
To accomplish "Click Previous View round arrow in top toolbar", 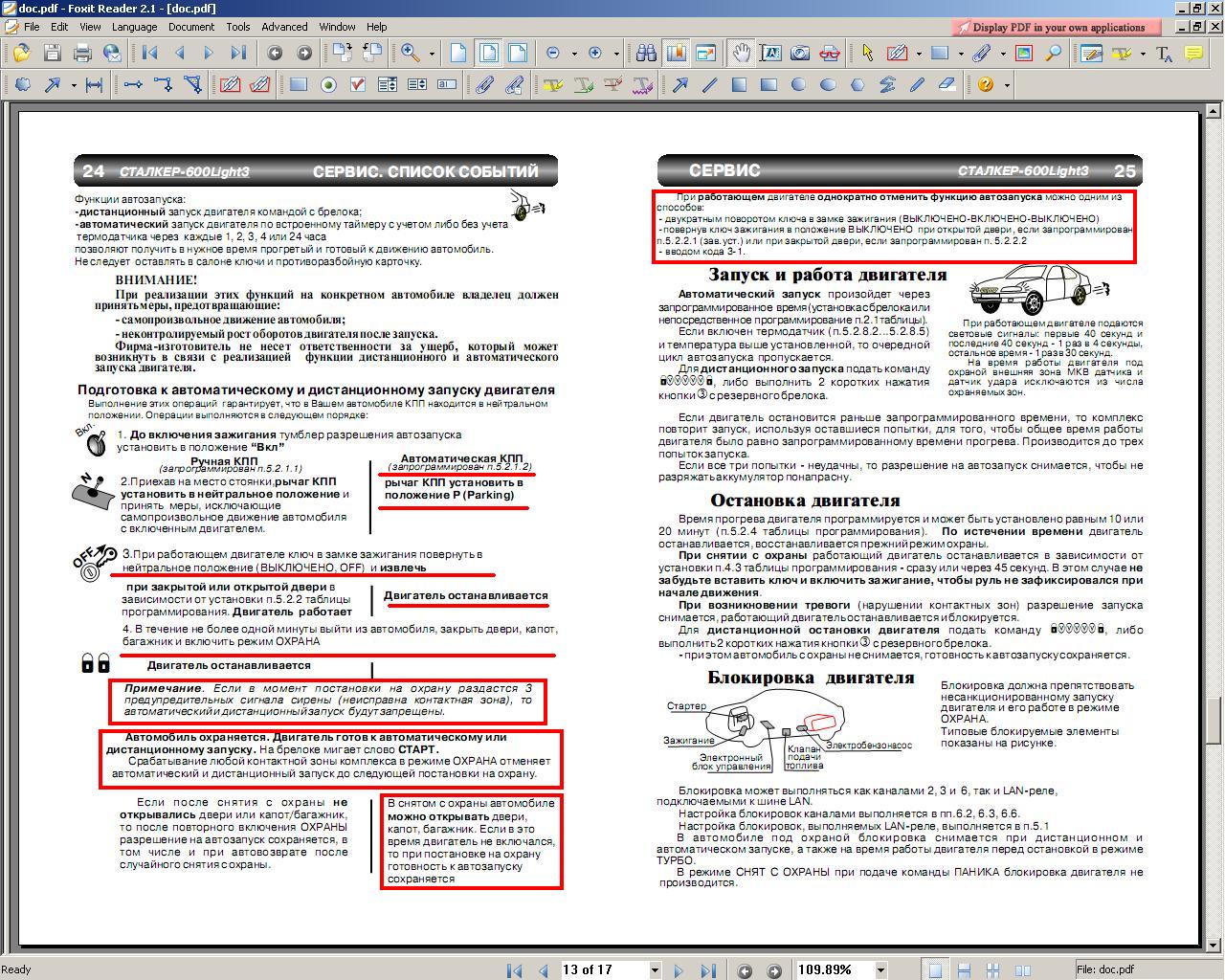I will 275,54.
